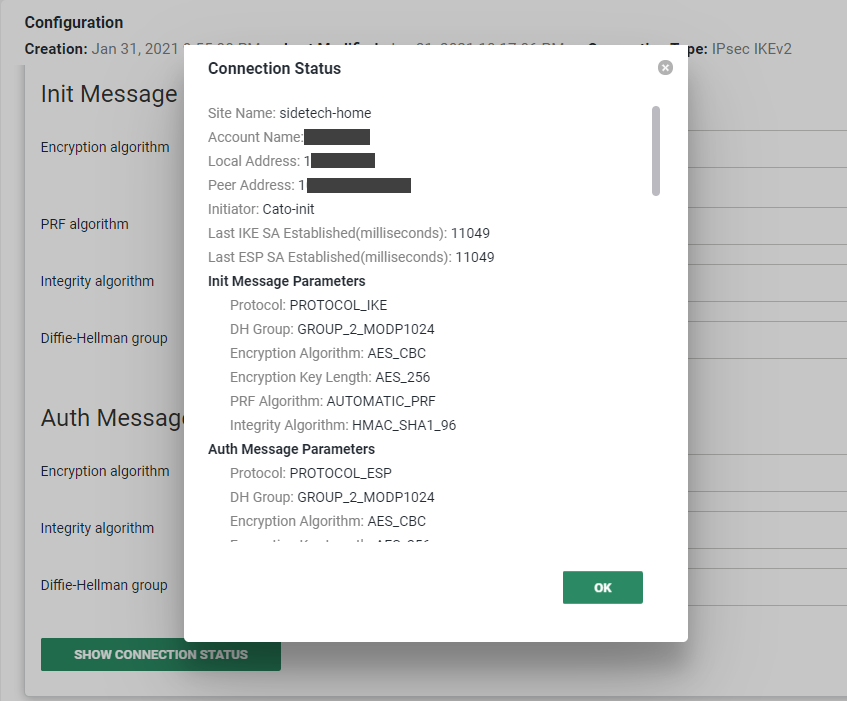This screenshot has height=701, width=847.
Task: Click the 'Peer Address' label
Action: click(x=251, y=185)
